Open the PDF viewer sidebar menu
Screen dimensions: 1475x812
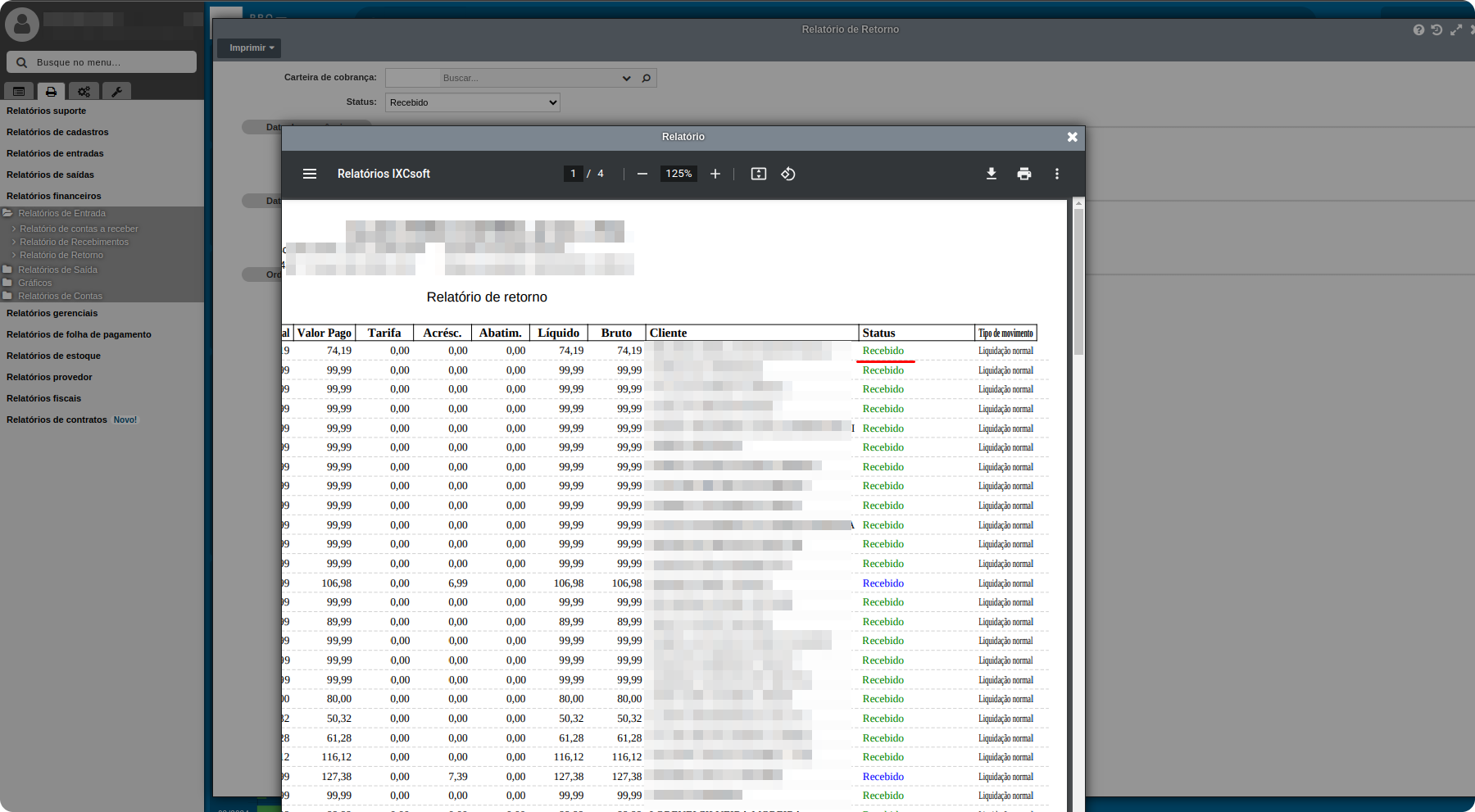click(x=310, y=174)
